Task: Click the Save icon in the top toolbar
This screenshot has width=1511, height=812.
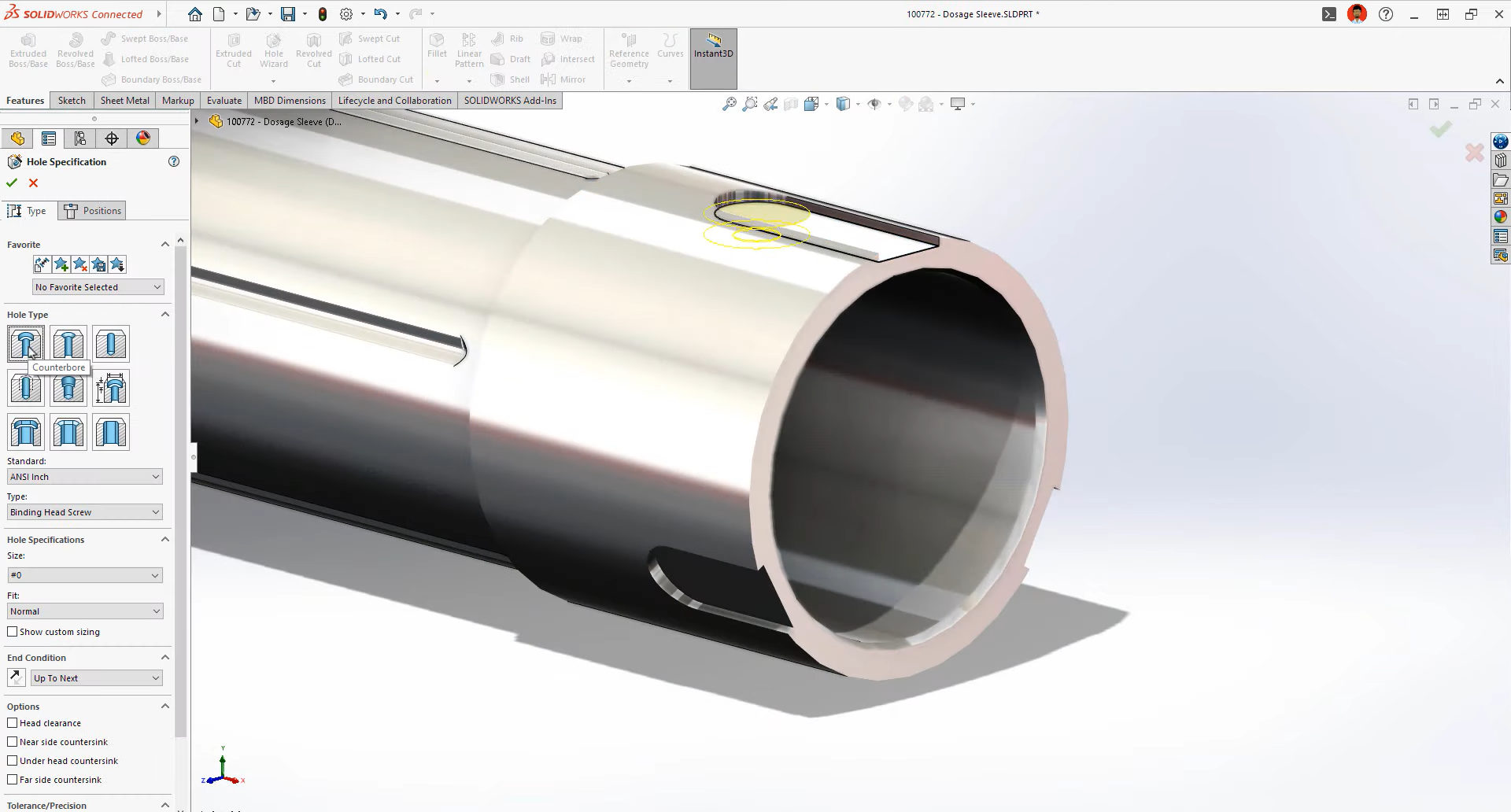Action: click(x=288, y=14)
